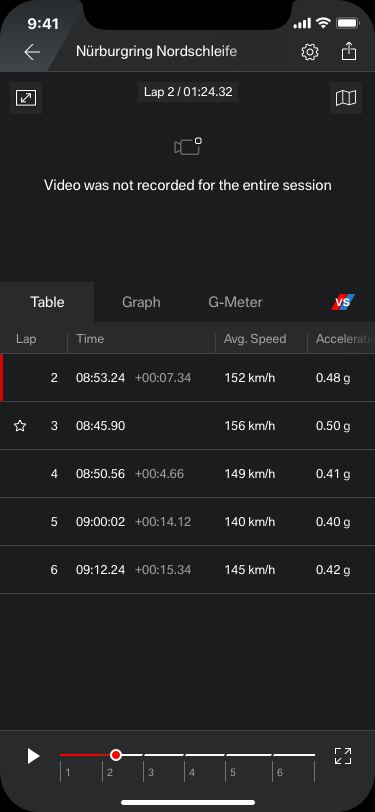The width and height of the screenshot is (375, 812).
Task: Select the Table tab
Action: point(47,302)
